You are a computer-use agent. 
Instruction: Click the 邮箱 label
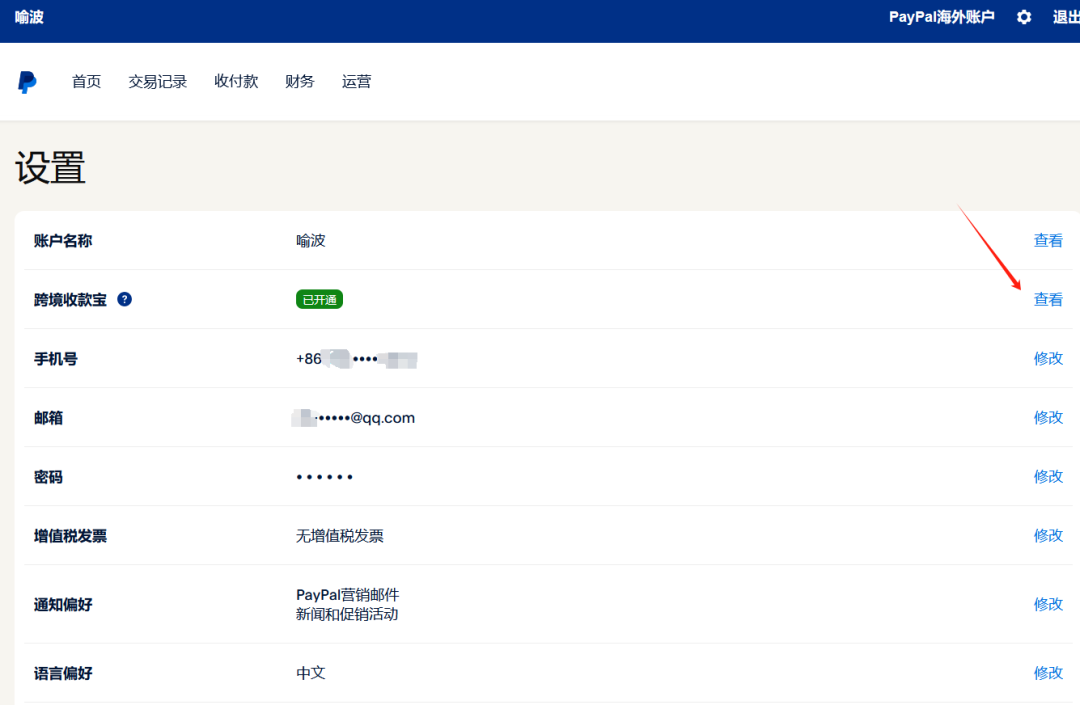tap(48, 419)
